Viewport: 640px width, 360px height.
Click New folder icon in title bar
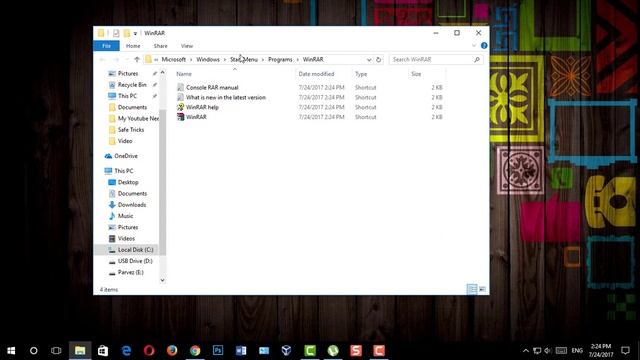(x=127, y=33)
